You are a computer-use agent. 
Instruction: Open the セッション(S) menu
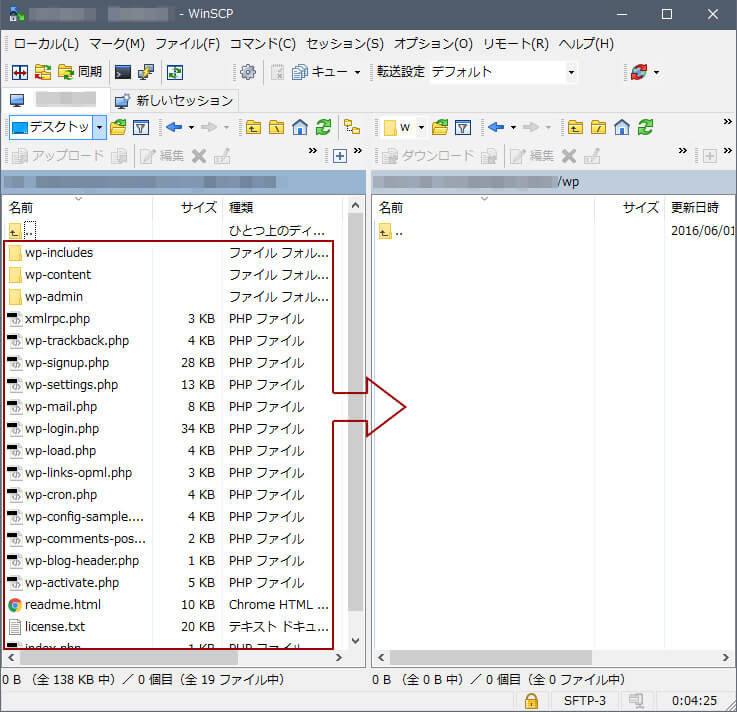click(345, 44)
